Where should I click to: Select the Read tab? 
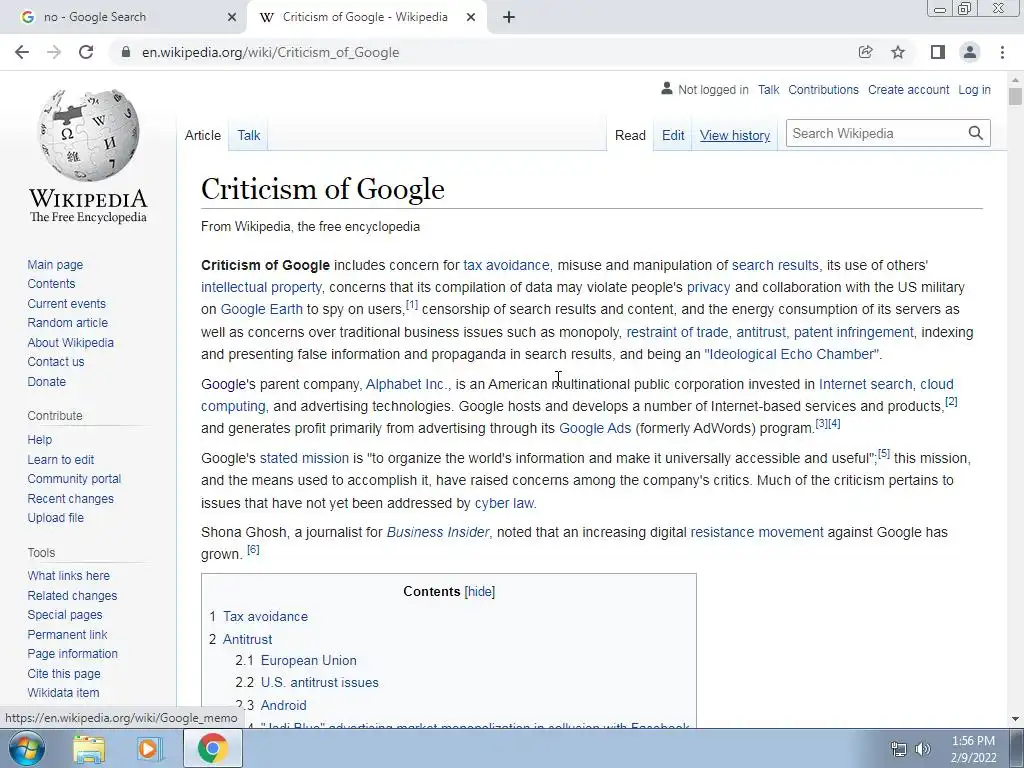630,136
